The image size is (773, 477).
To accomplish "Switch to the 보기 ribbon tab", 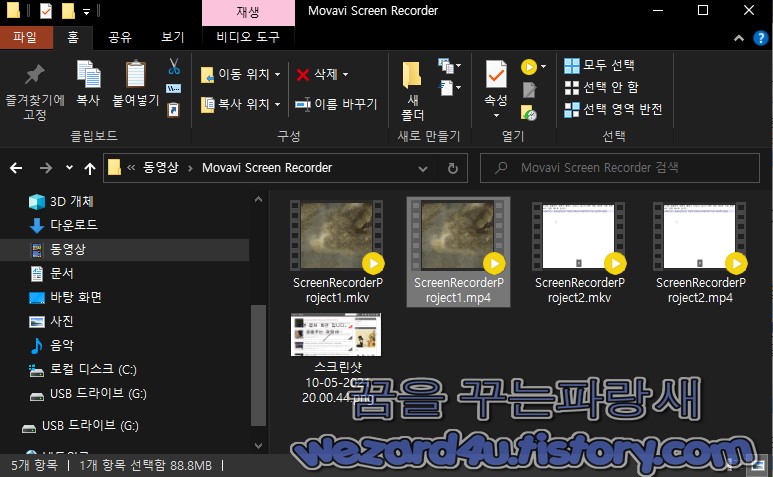I will (173, 37).
